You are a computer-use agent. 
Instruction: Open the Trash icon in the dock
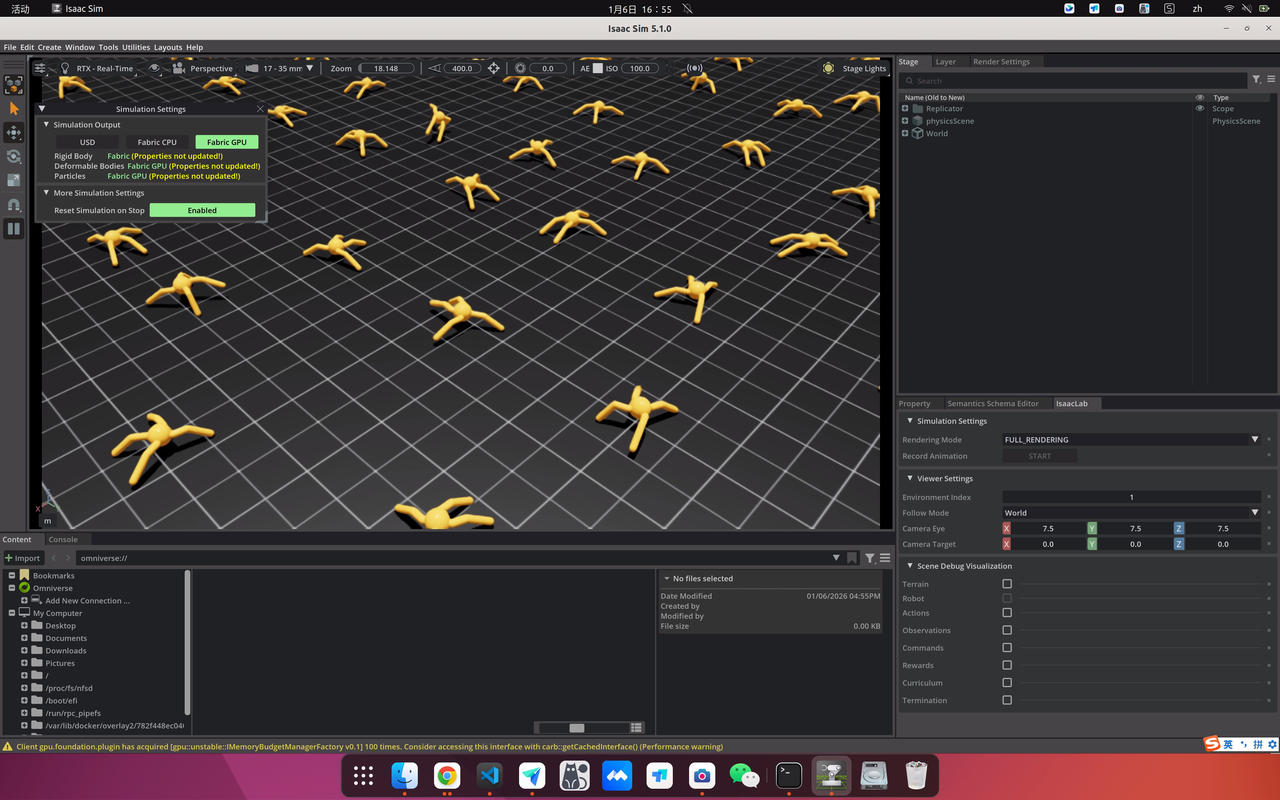[916, 775]
